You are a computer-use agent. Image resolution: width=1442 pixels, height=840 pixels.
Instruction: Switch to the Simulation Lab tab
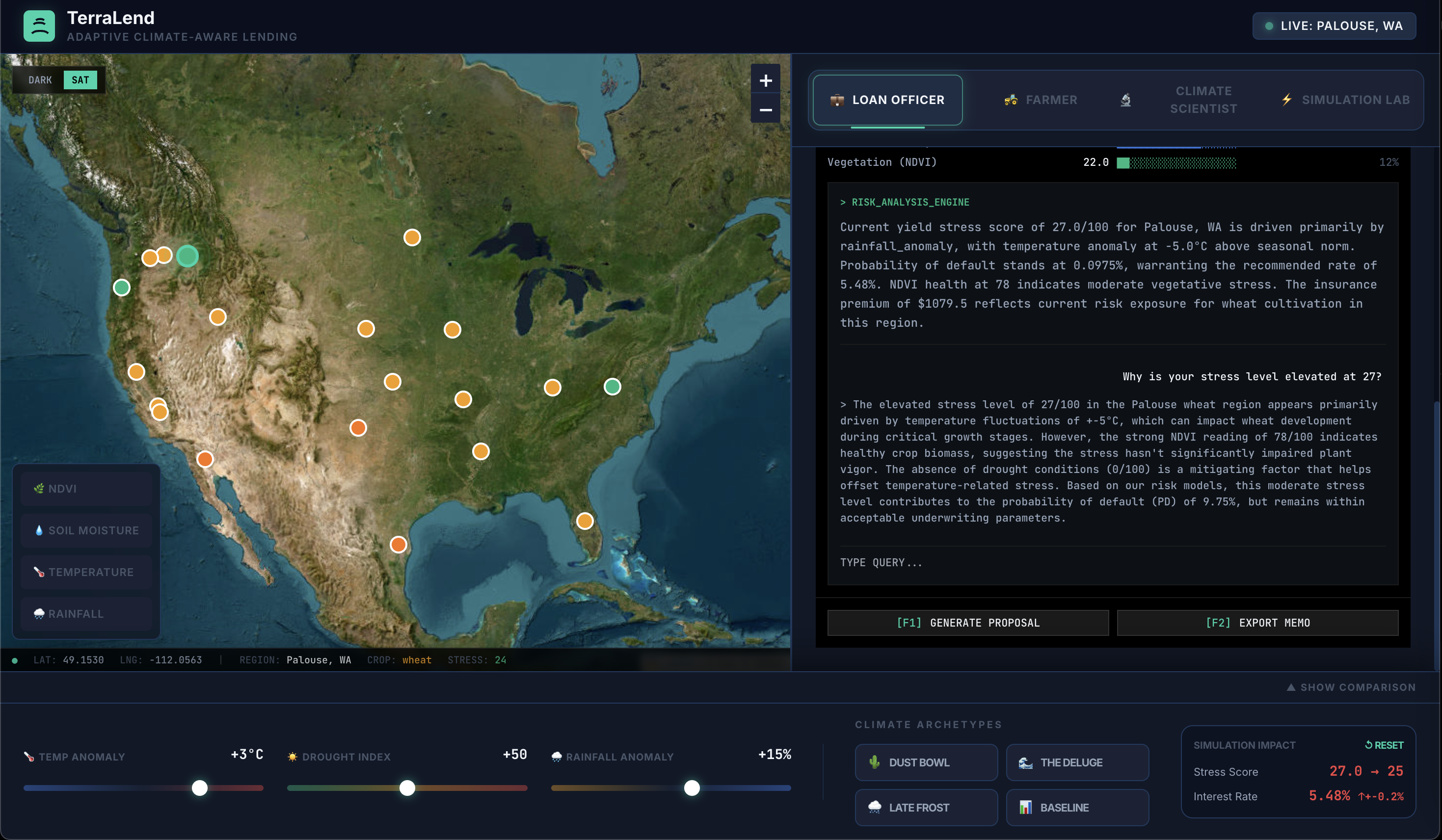coord(1354,100)
